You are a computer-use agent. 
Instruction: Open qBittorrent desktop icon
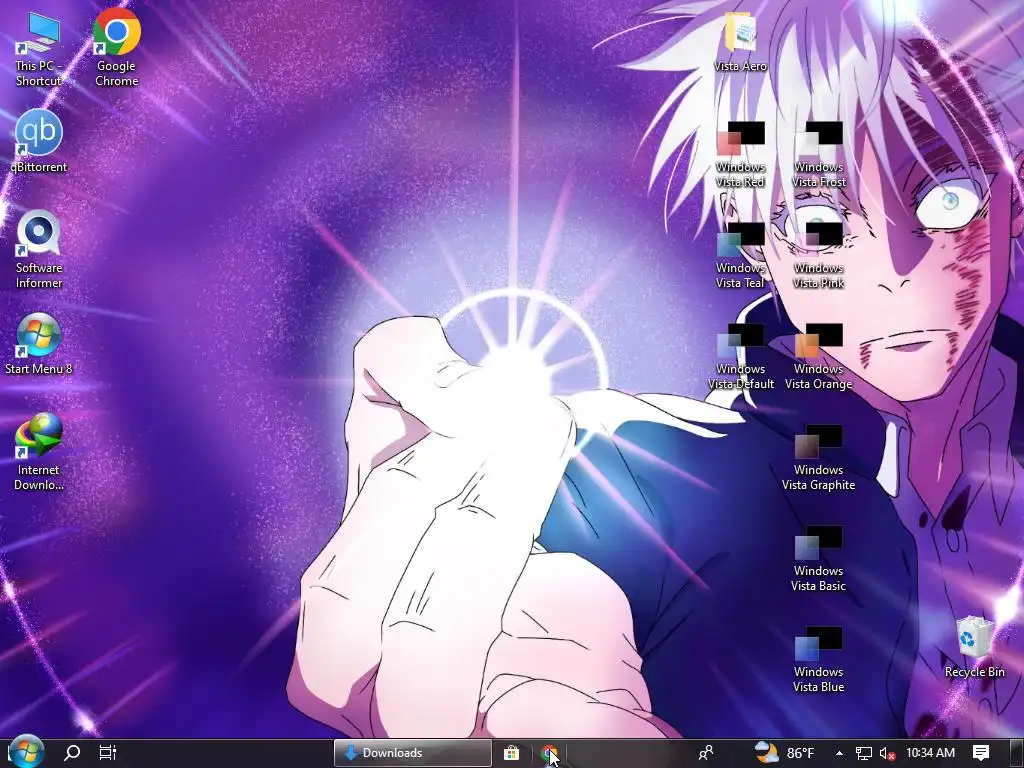click(x=39, y=142)
